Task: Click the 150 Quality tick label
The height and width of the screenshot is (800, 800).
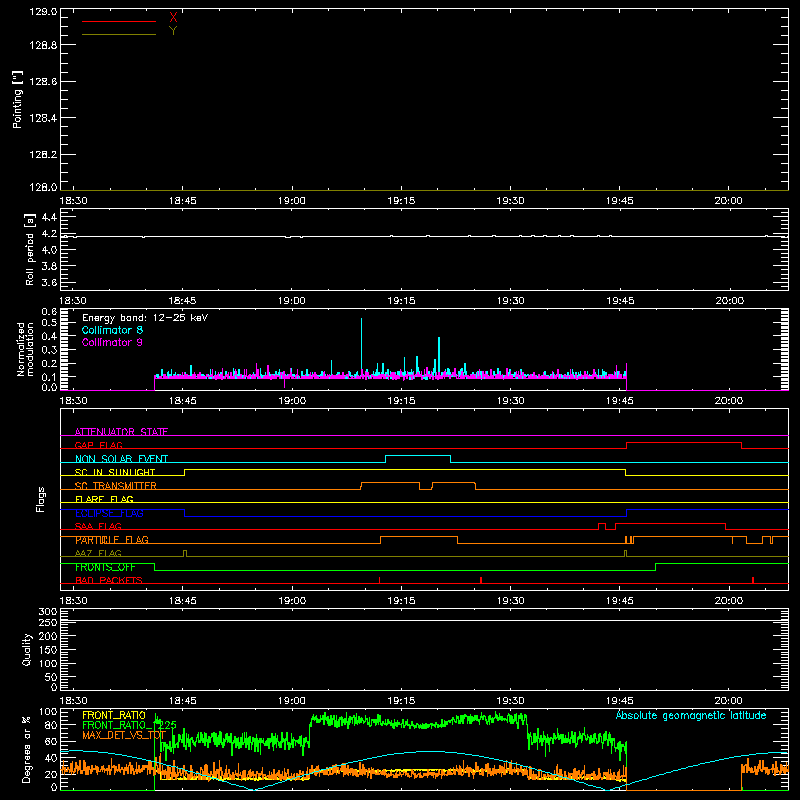Action: (x=48, y=650)
